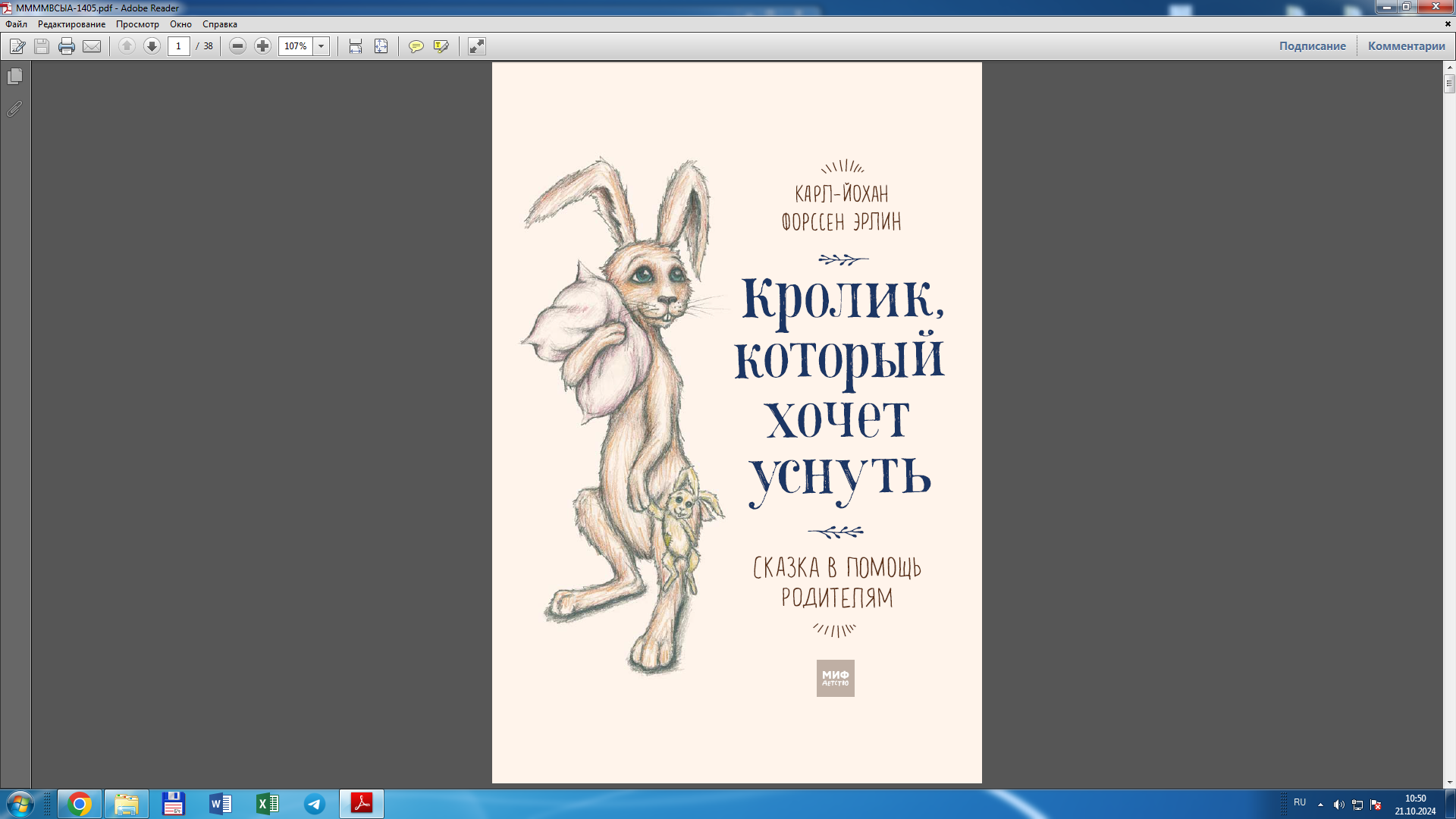Fit the page to window width
The image size is (1456, 819).
[x=354, y=46]
